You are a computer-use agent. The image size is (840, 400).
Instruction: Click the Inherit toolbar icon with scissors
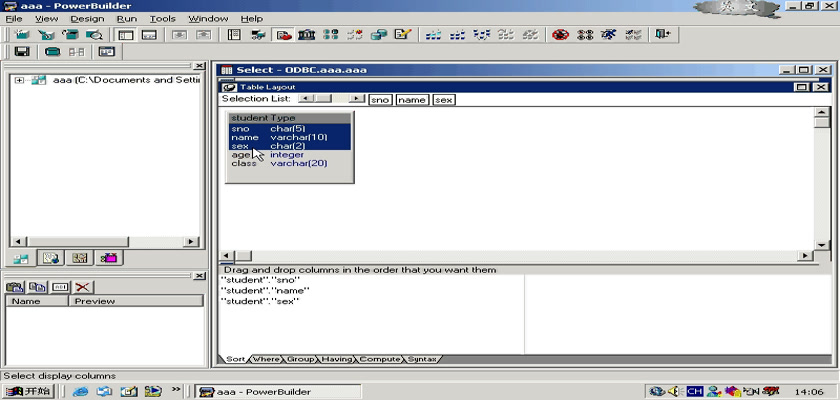(x=46, y=35)
